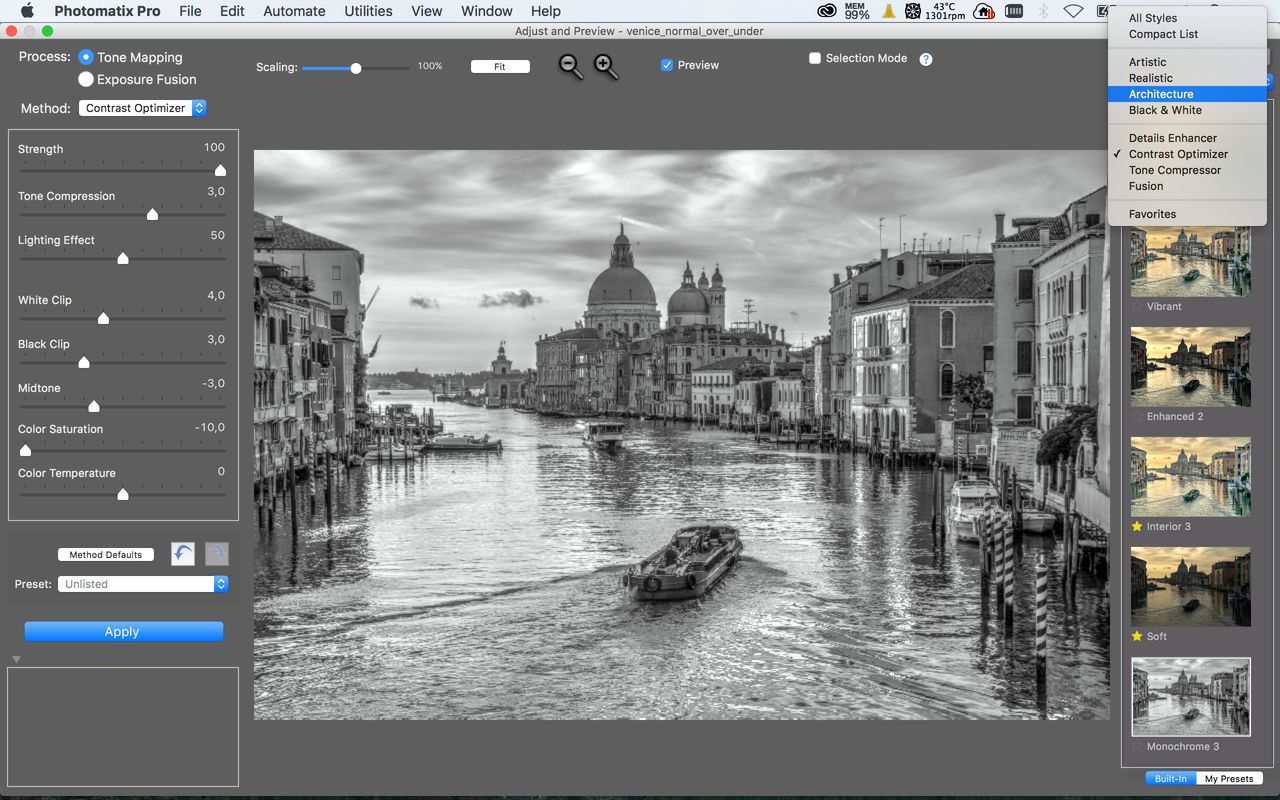Open the Apple menu
This screenshot has height=800, width=1280.
(27, 11)
